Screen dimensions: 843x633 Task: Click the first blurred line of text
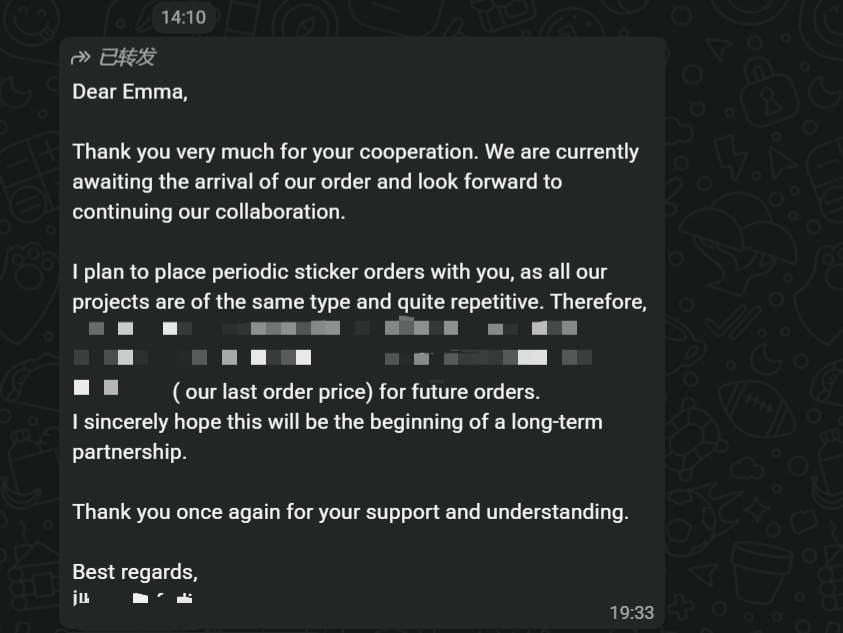click(330, 328)
